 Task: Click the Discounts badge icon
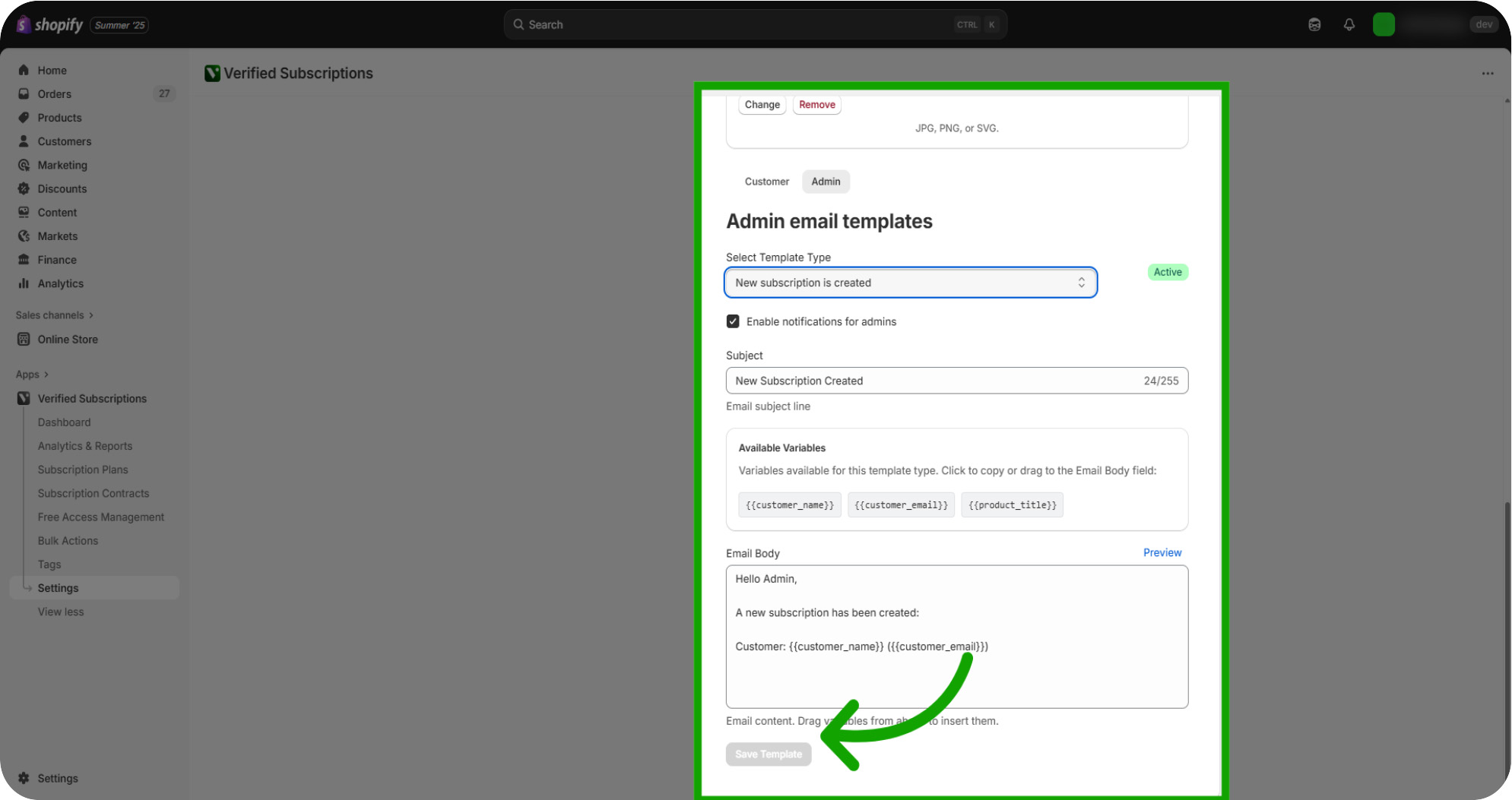pos(24,188)
